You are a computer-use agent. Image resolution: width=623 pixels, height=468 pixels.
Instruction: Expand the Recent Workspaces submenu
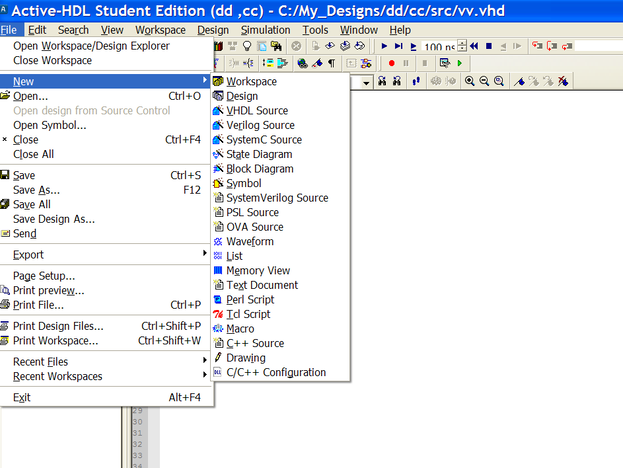click(x=105, y=376)
